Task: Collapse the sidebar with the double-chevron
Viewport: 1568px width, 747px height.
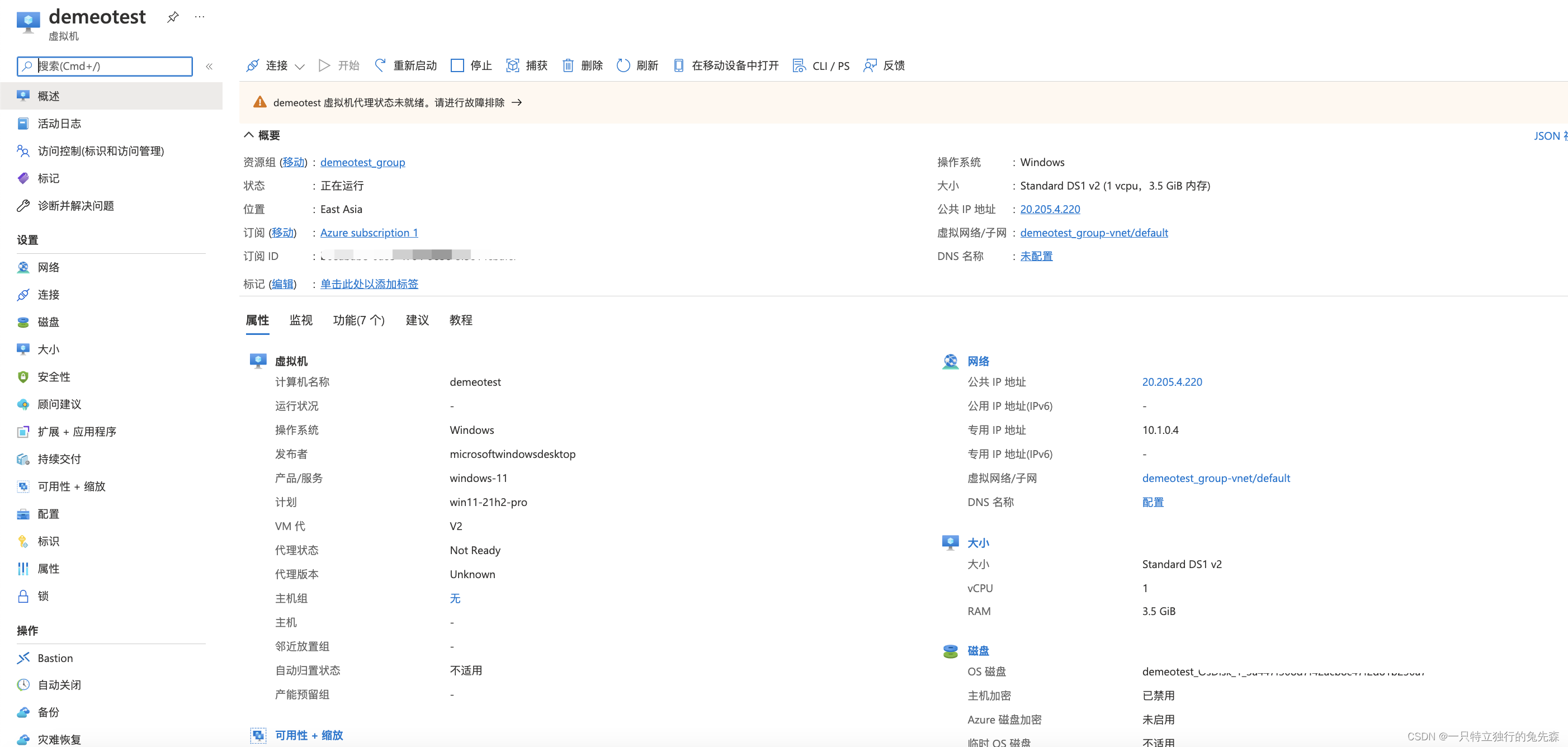Action: click(209, 67)
